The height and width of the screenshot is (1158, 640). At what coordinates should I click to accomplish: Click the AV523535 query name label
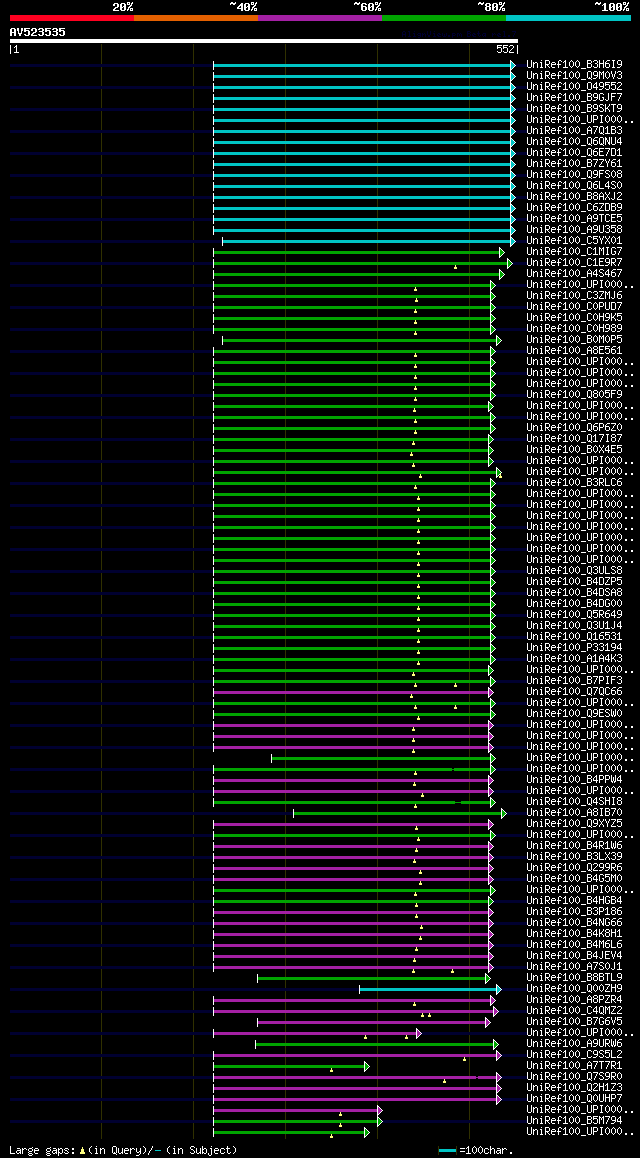point(38,32)
